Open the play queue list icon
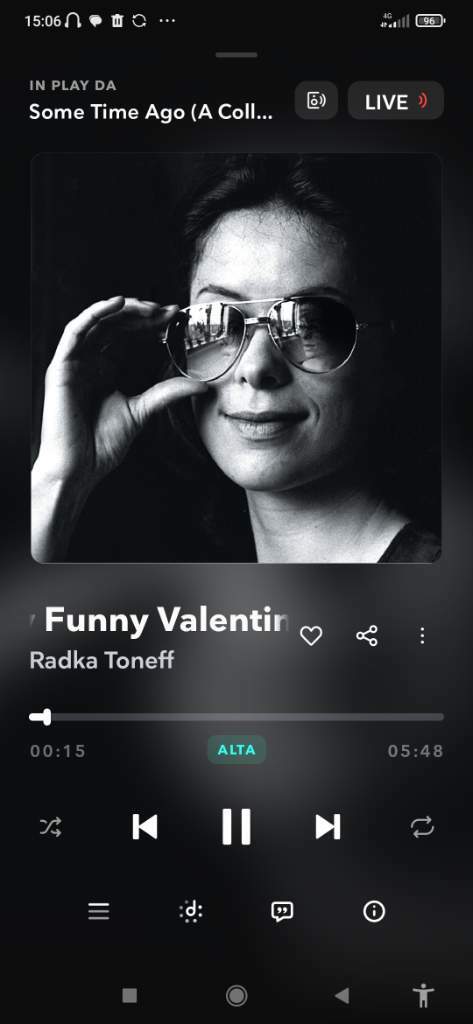Screen dimensions: 473x1024 tap(99, 911)
